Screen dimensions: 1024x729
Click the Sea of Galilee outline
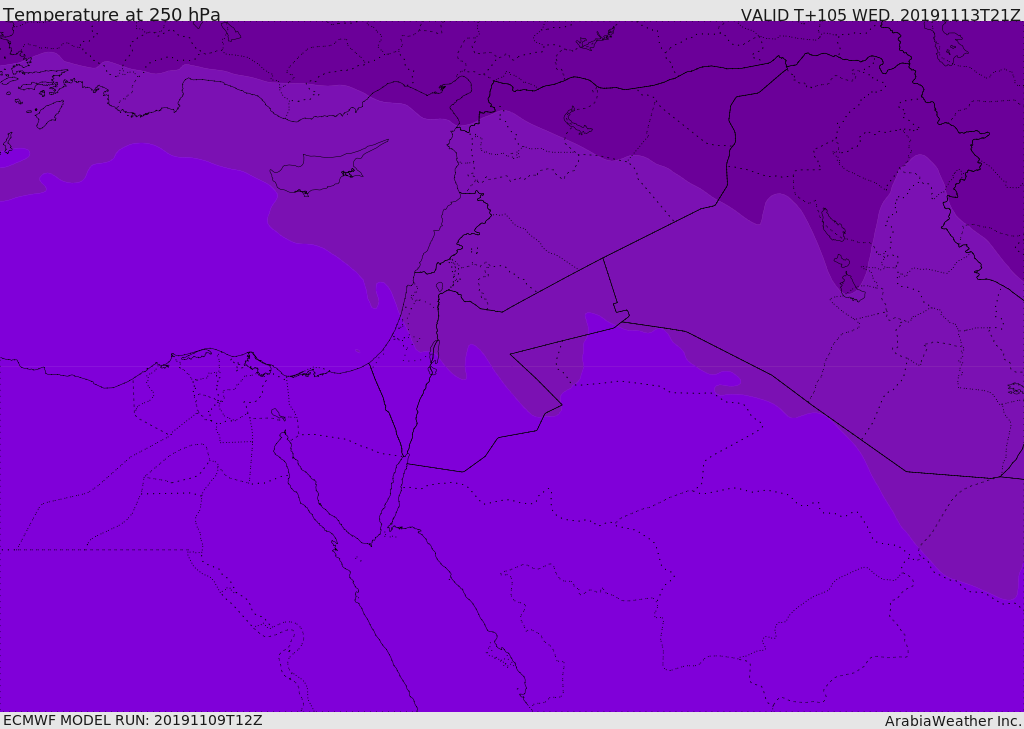click(x=440, y=287)
